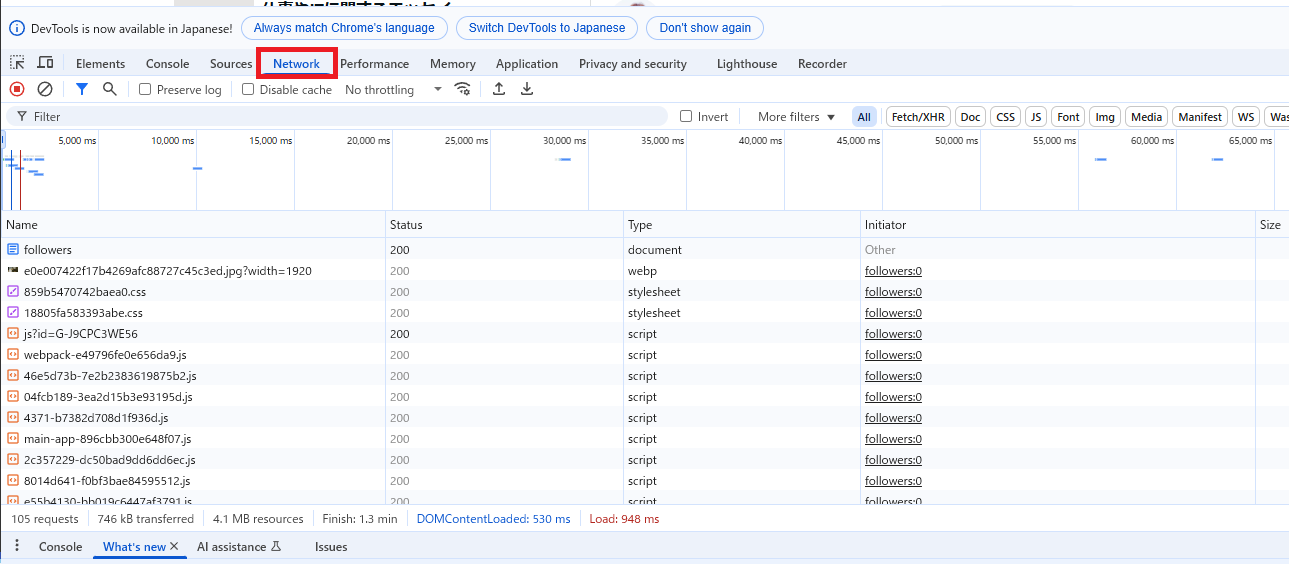Switch to the Performance tab
This screenshot has height=564, width=1289.
374,64
